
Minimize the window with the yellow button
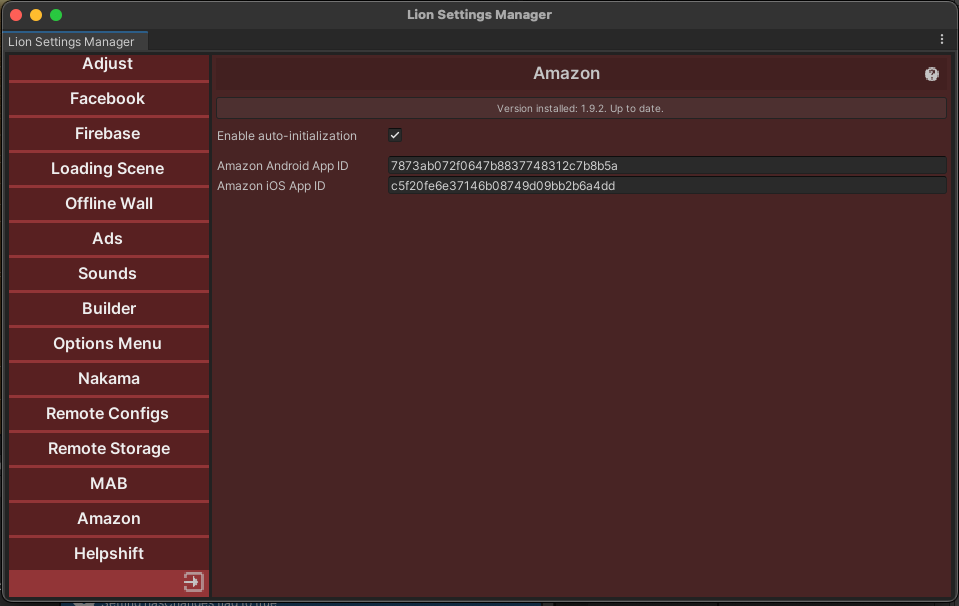pyautogui.click(x=36, y=15)
